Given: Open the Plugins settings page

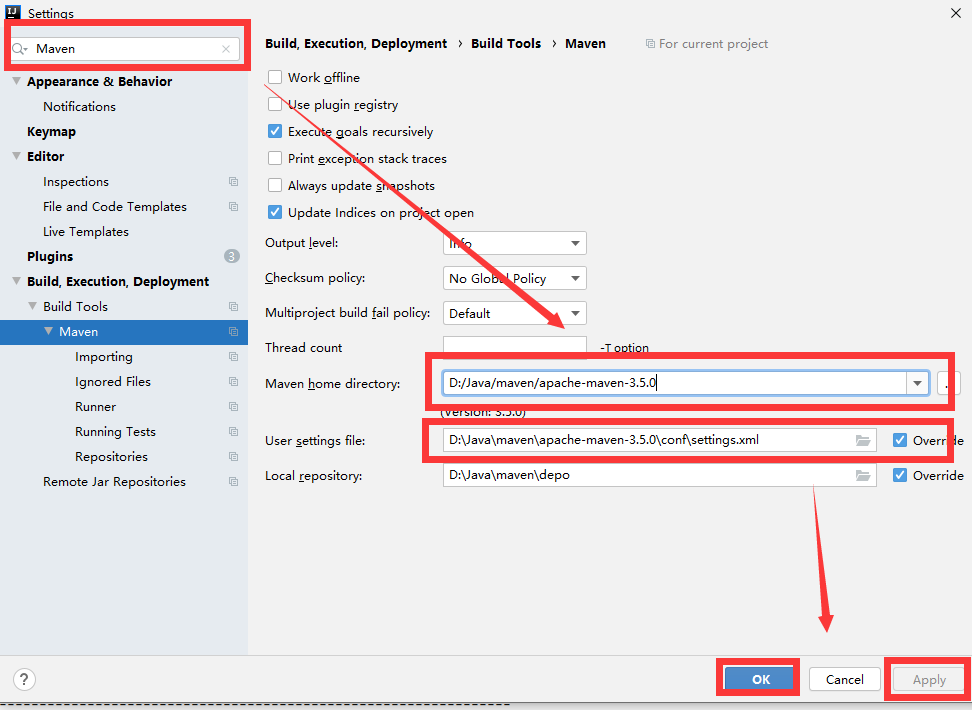Looking at the screenshot, I should [x=50, y=257].
